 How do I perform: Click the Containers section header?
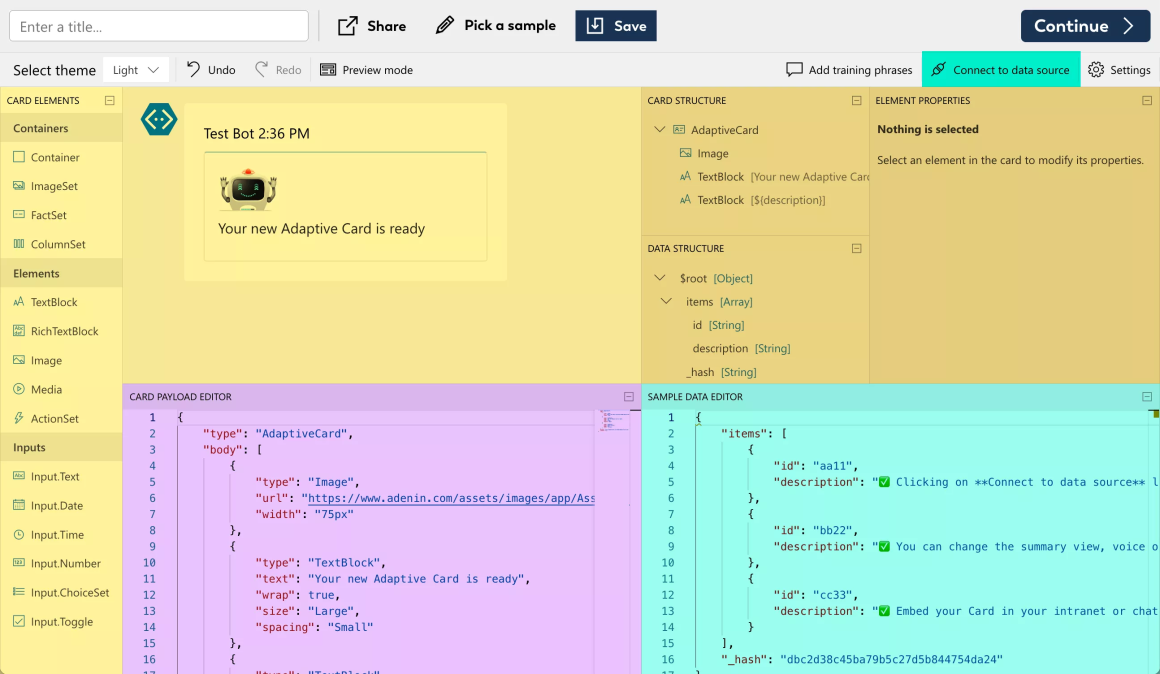tap(61, 128)
